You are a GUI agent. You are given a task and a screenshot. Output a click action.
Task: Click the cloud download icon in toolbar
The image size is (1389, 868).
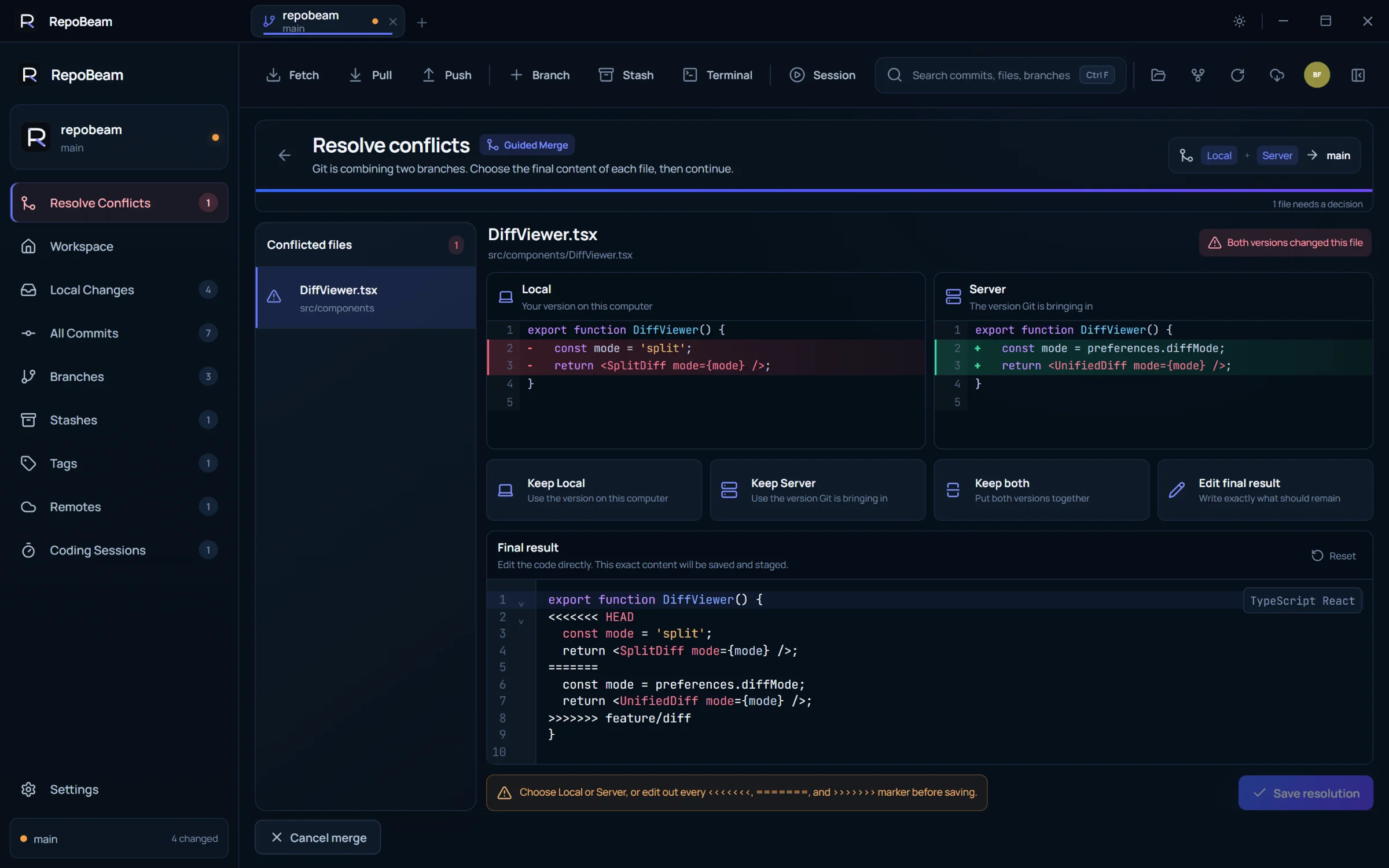1277,75
